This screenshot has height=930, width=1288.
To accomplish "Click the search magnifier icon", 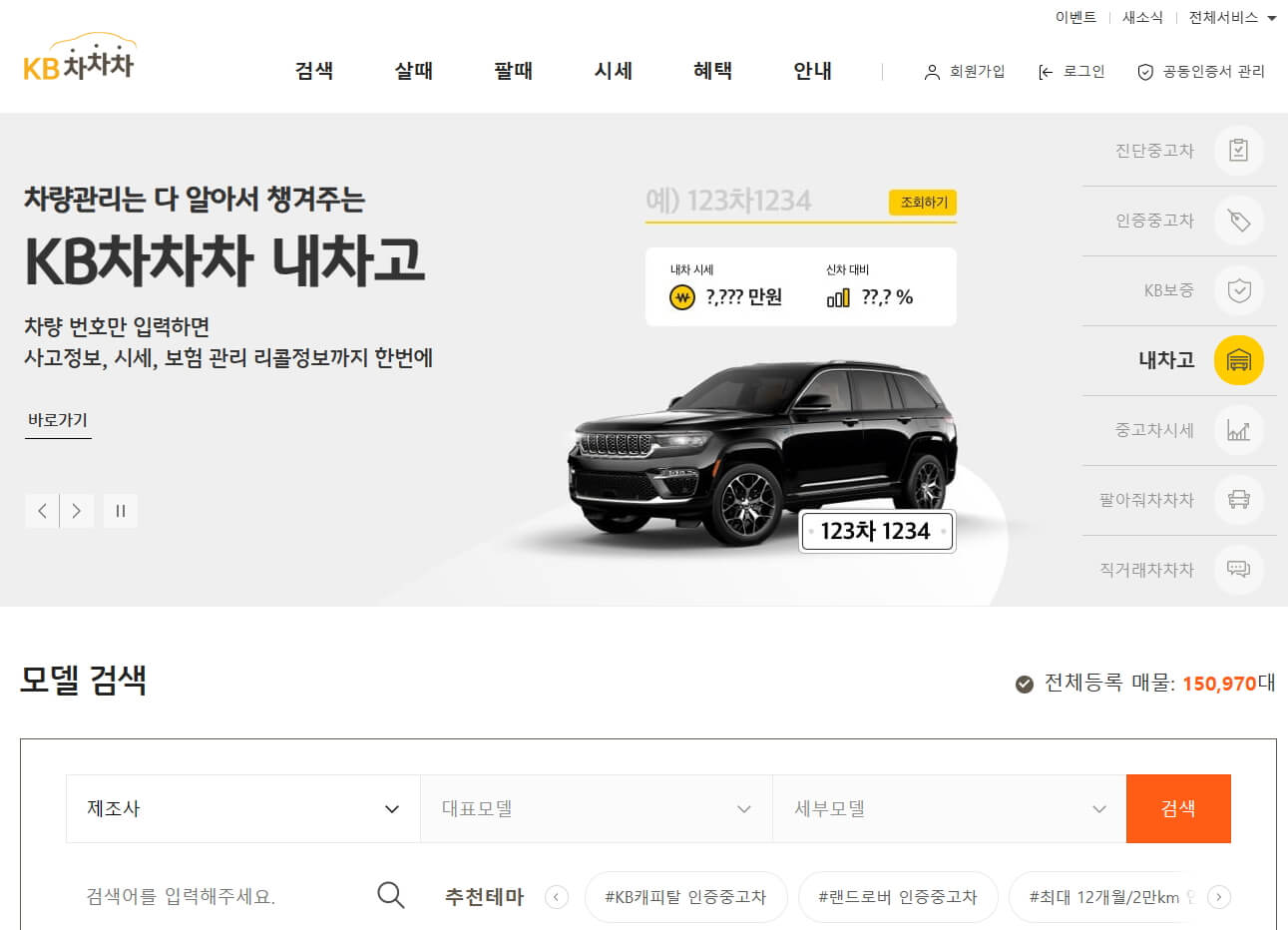I will click(x=391, y=895).
